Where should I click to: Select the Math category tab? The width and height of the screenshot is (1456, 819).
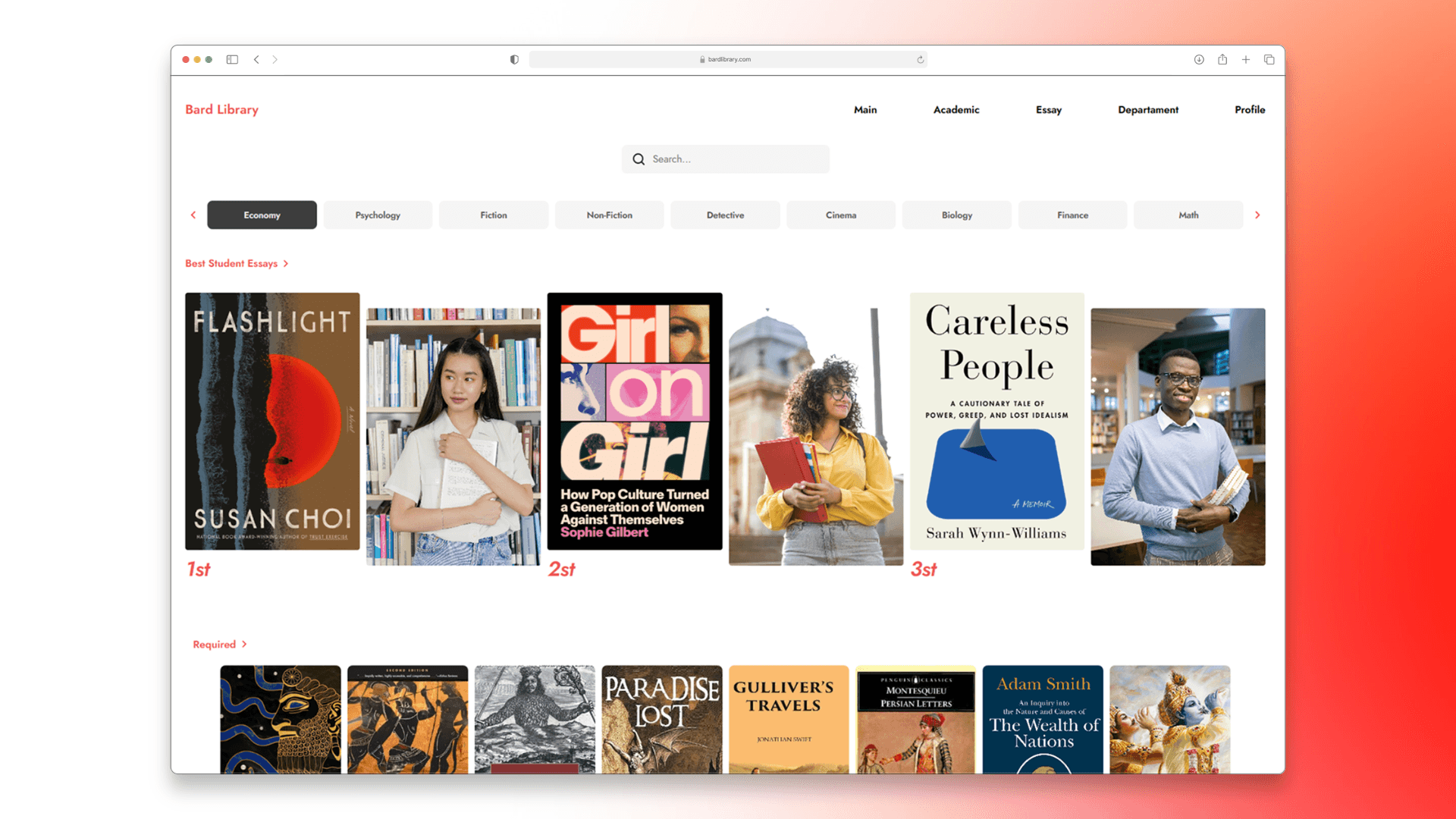pyautogui.click(x=1188, y=215)
